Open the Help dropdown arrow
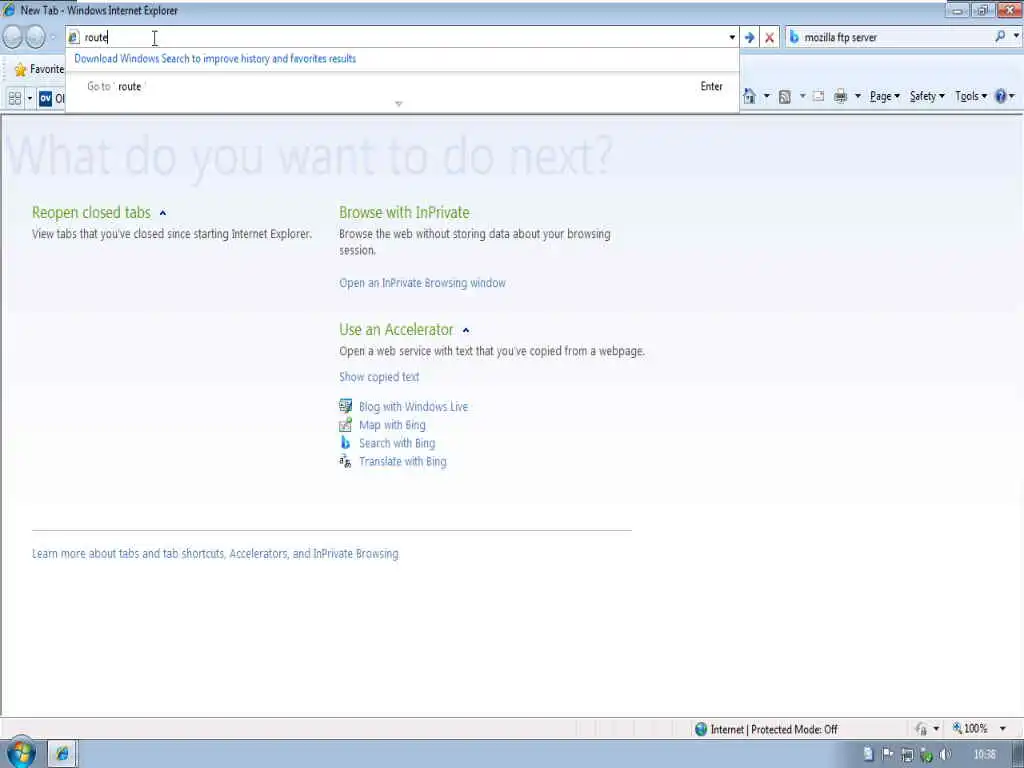1024x768 pixels. 1012,97
